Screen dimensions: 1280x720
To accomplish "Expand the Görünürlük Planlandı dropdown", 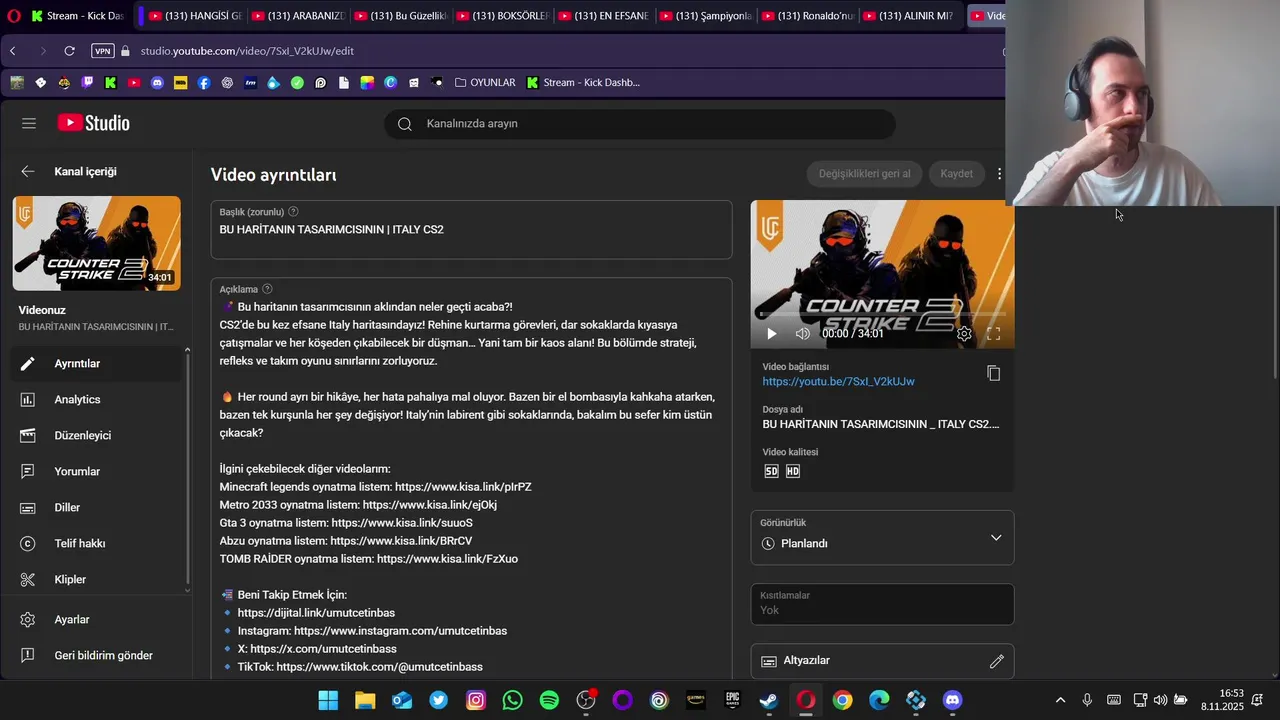I will point(882,538).
